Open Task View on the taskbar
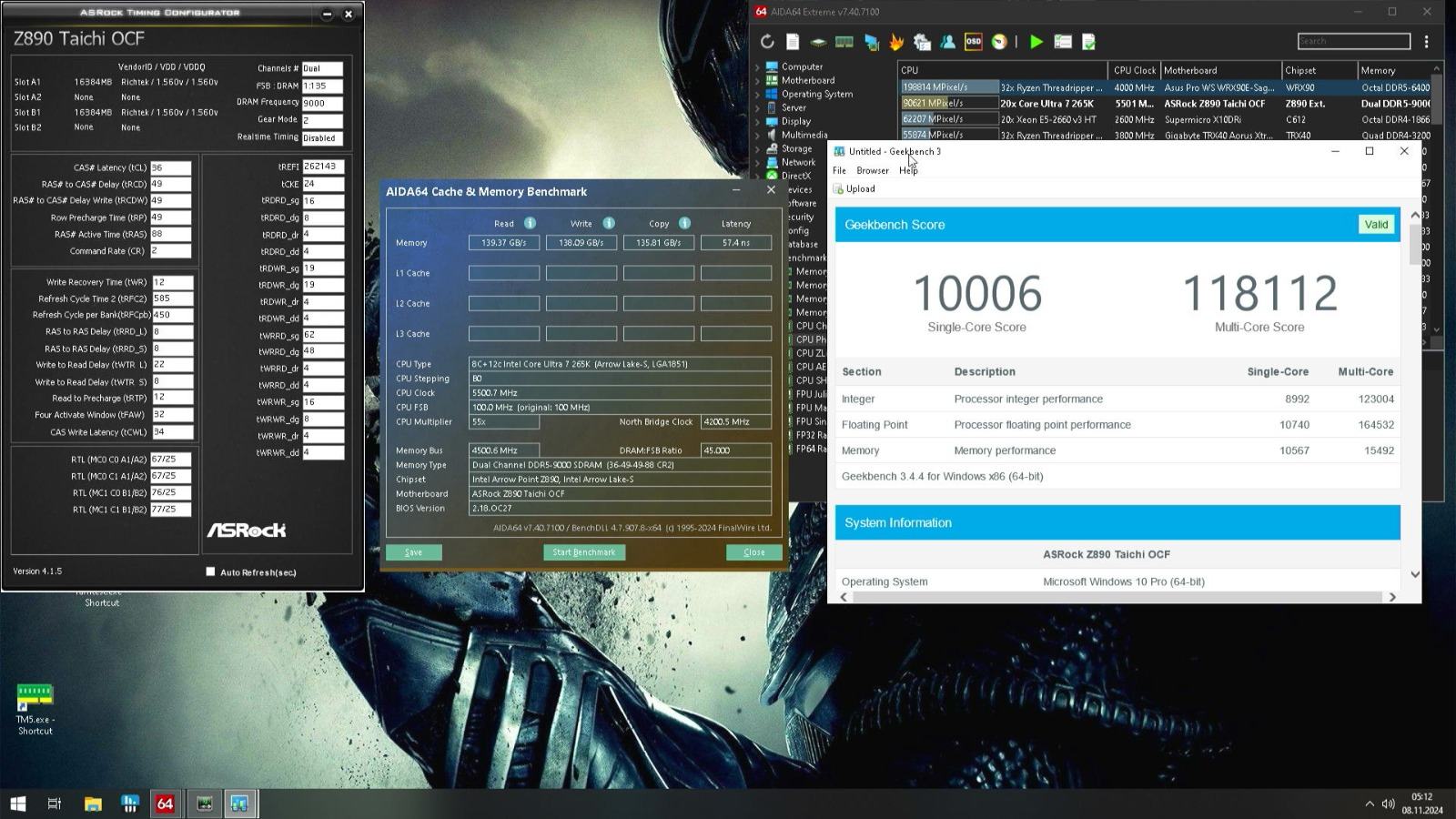The width and height of the screenshot is (1456, 819). coord(55,804)
